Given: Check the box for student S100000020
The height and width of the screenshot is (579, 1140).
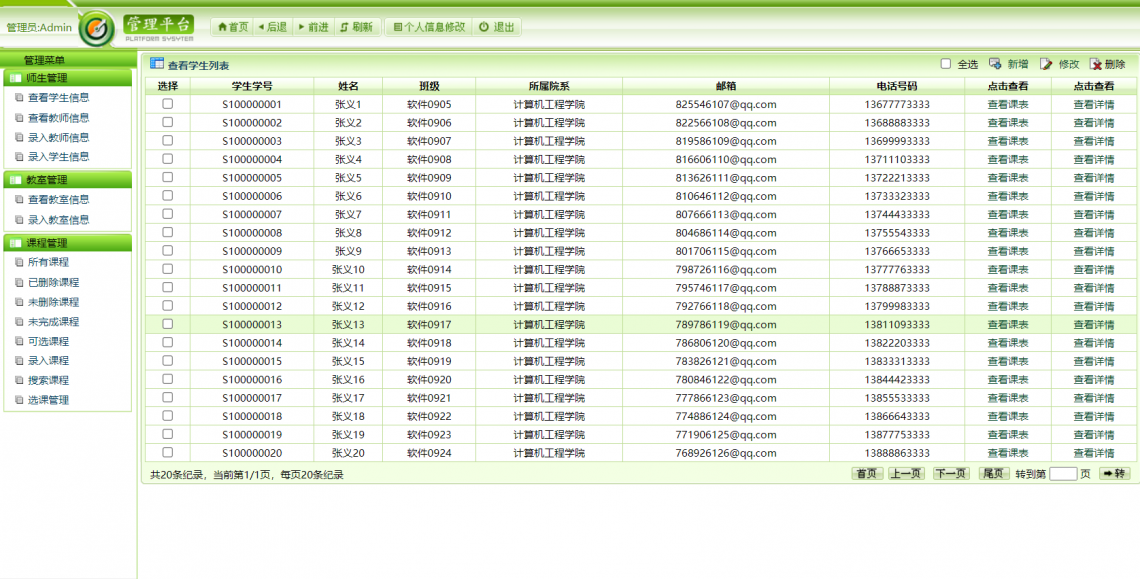Looking at the screenshot, I should coord(167,452).
